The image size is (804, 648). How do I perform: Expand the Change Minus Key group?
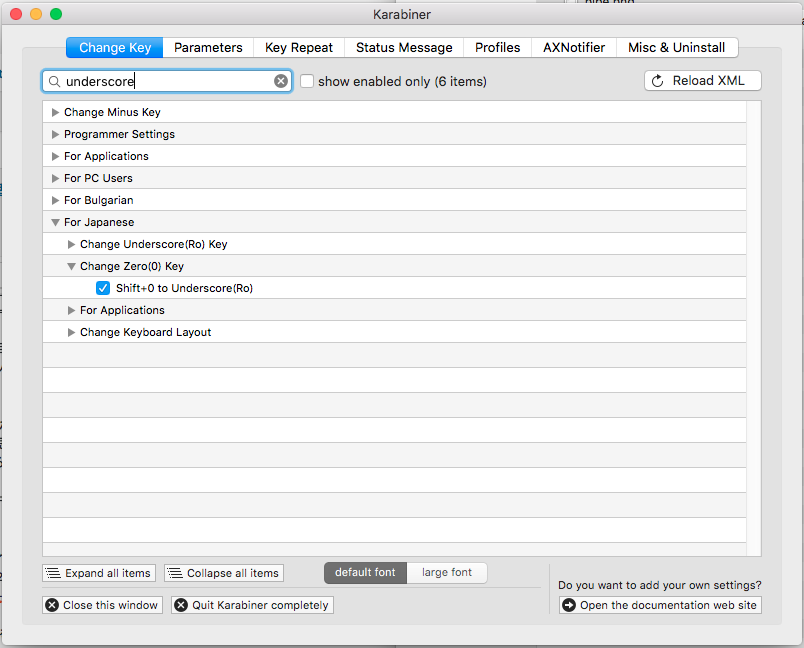[x=55, y=112]
